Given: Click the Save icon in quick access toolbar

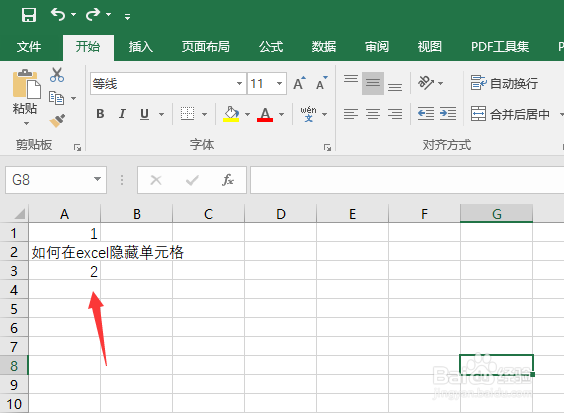Looking at the screenshot, I should [x=29, y=15].
